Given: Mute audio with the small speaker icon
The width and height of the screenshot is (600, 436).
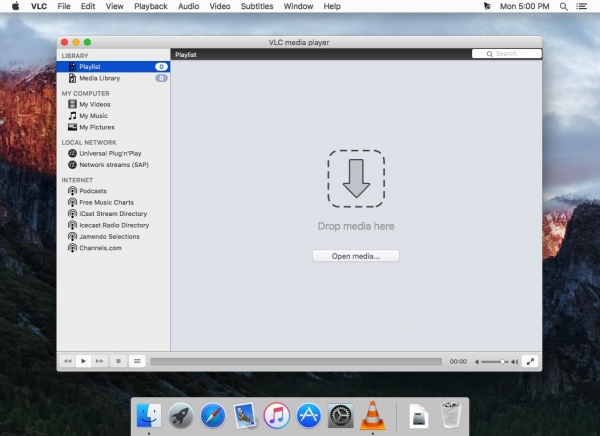Looking at the screenshot, I should pyautogui.click(x=477, y=361).
